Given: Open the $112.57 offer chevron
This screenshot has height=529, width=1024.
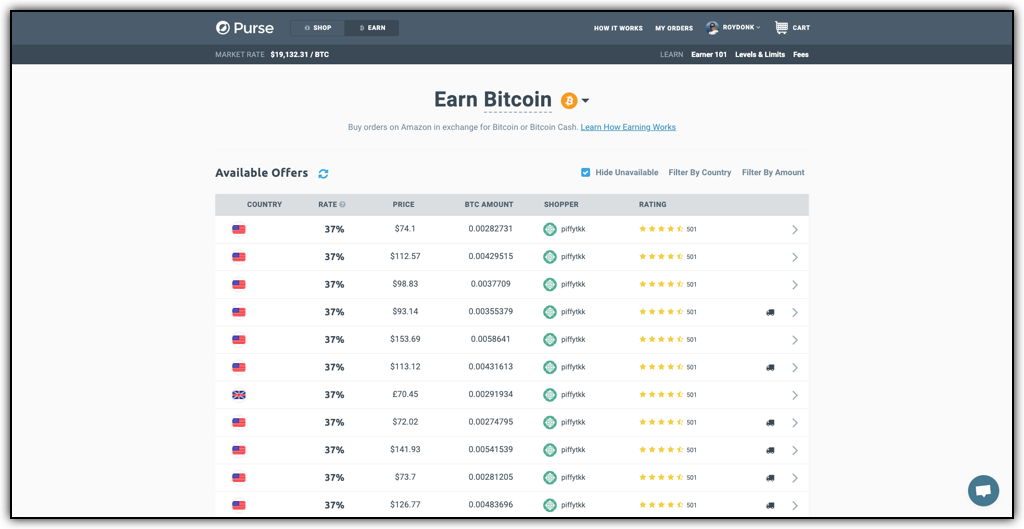Looking at the screenshot, I should (x=795, y=257).
